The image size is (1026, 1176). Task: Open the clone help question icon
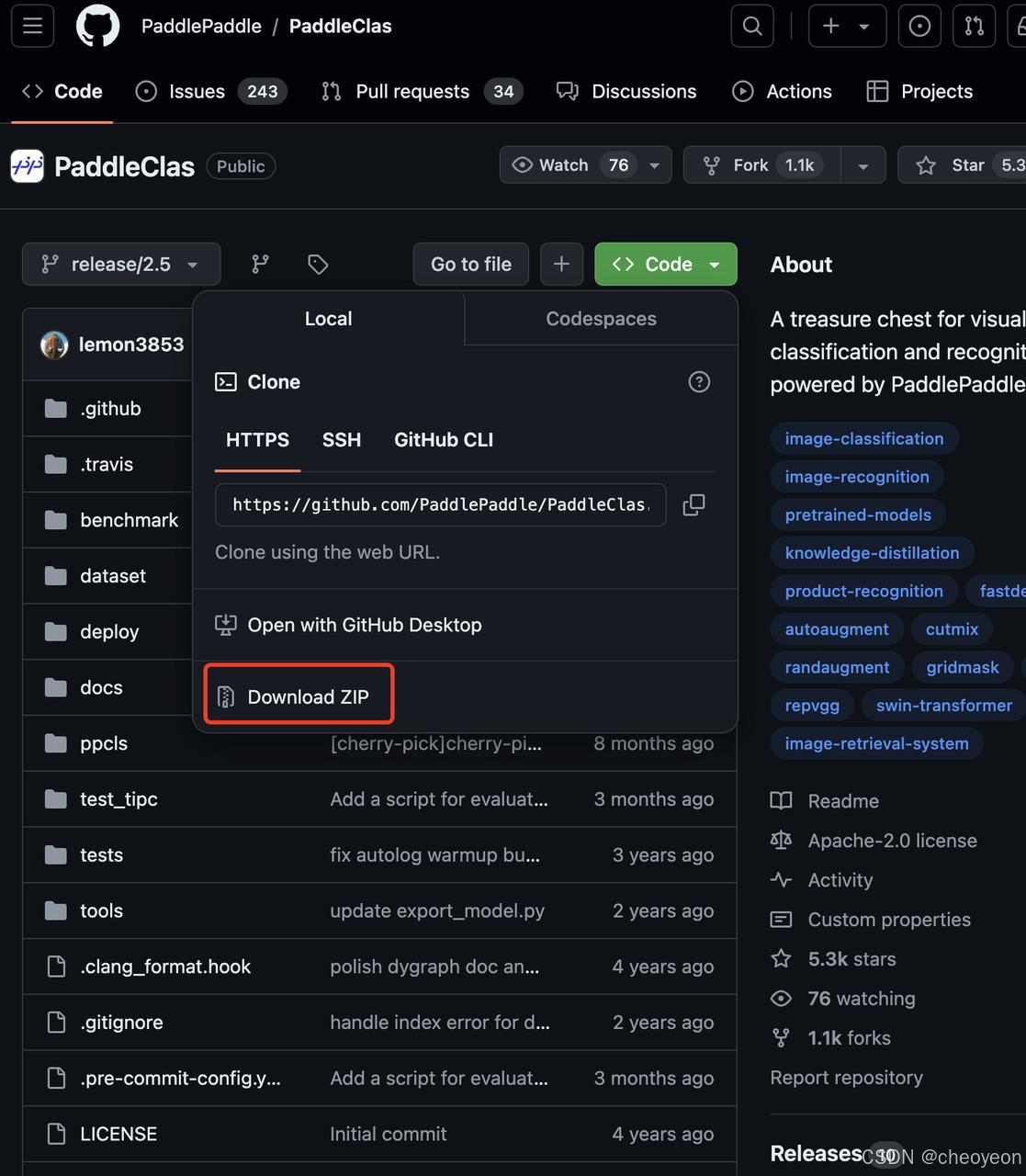(699, 382)
